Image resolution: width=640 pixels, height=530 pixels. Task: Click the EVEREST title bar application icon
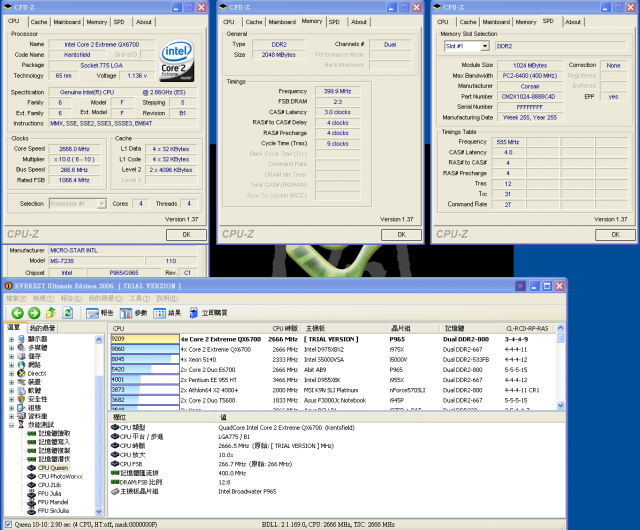pos(9,286)
